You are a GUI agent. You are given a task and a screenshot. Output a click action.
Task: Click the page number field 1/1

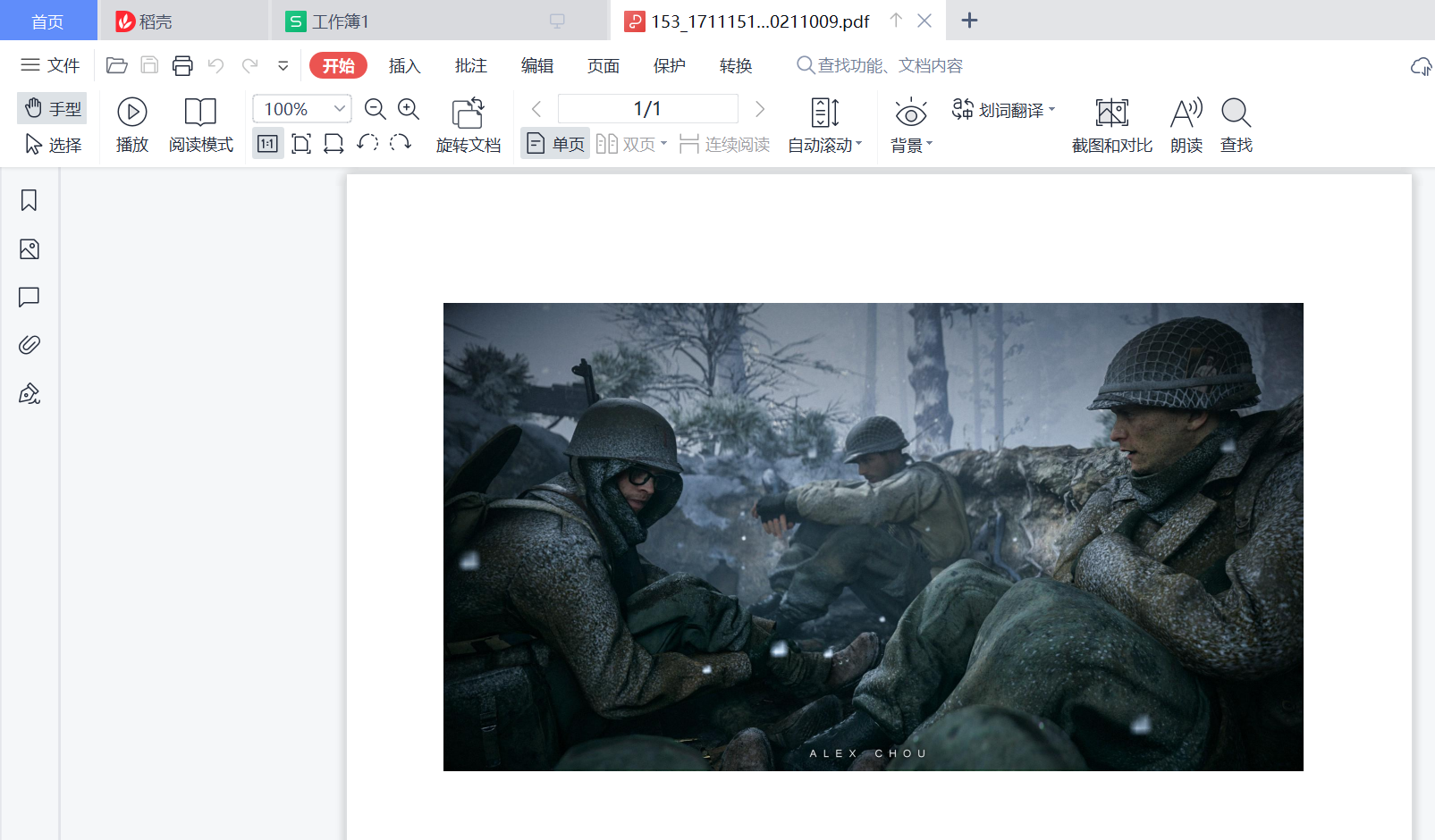647,109
